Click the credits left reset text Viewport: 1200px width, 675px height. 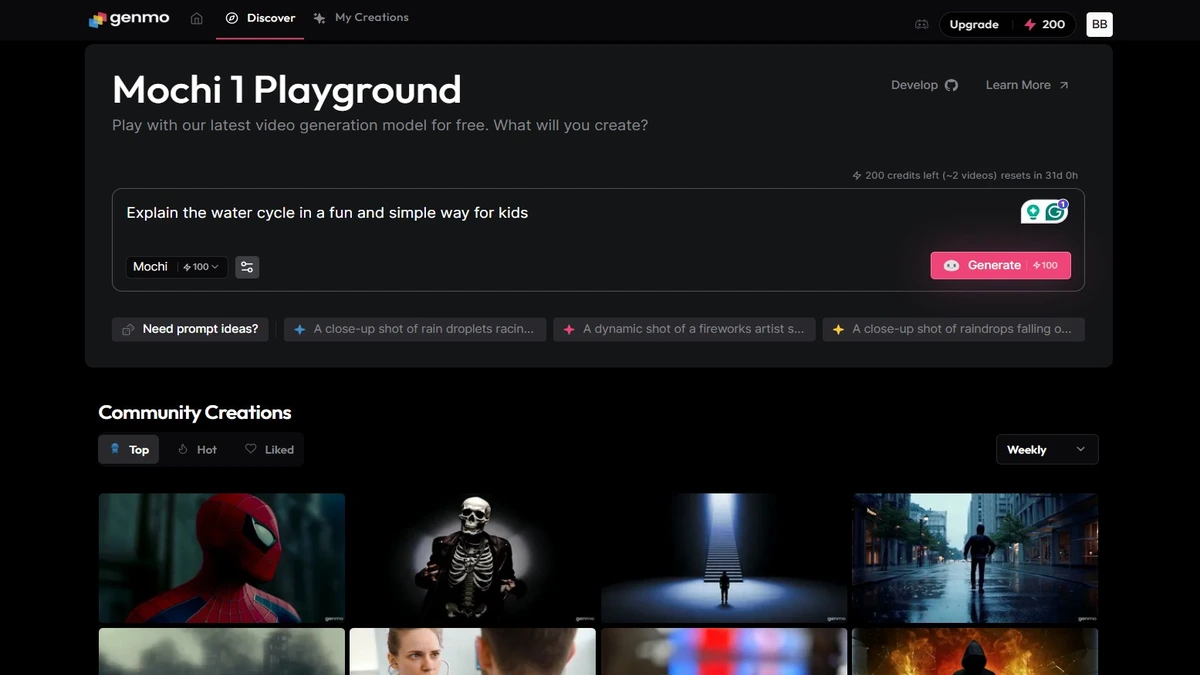[x=965, y=175]
